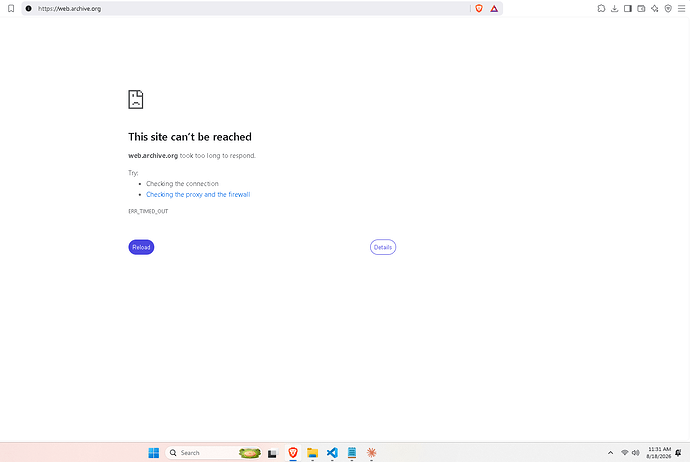Open the orange starburst app on taskbar
690x462 pixels.
point(371,453)
